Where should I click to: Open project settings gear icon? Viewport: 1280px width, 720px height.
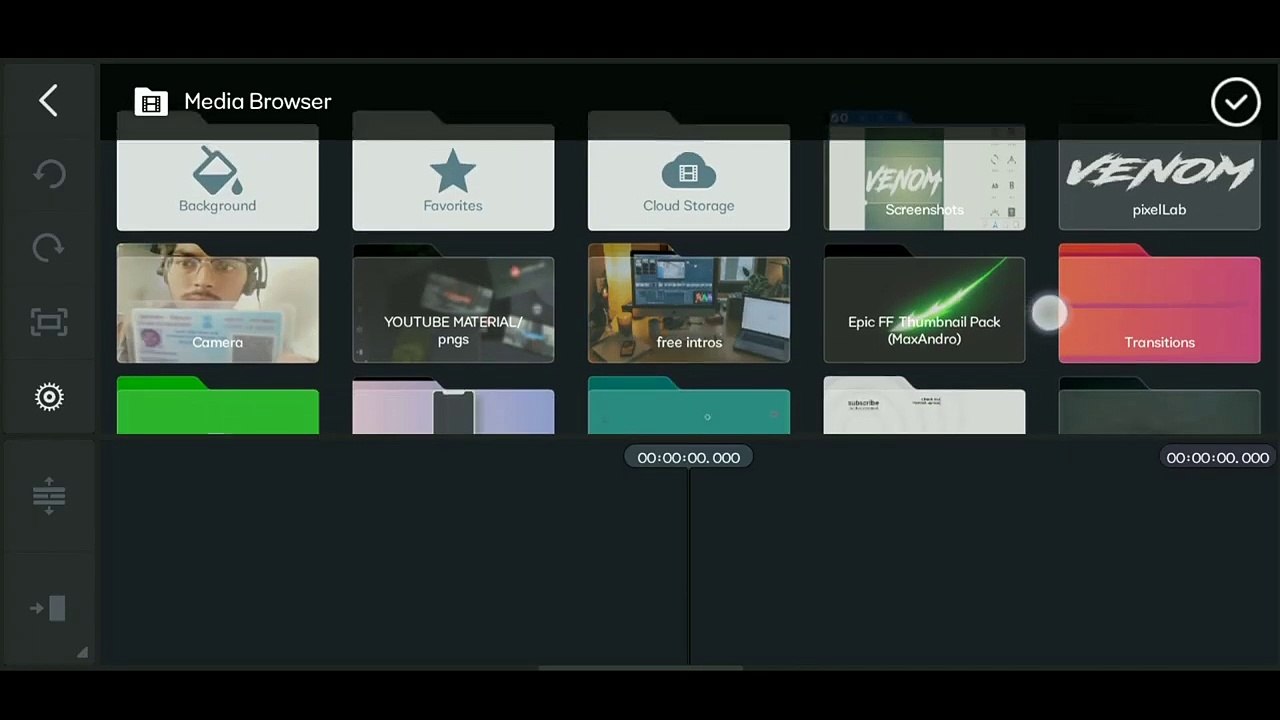49,397
